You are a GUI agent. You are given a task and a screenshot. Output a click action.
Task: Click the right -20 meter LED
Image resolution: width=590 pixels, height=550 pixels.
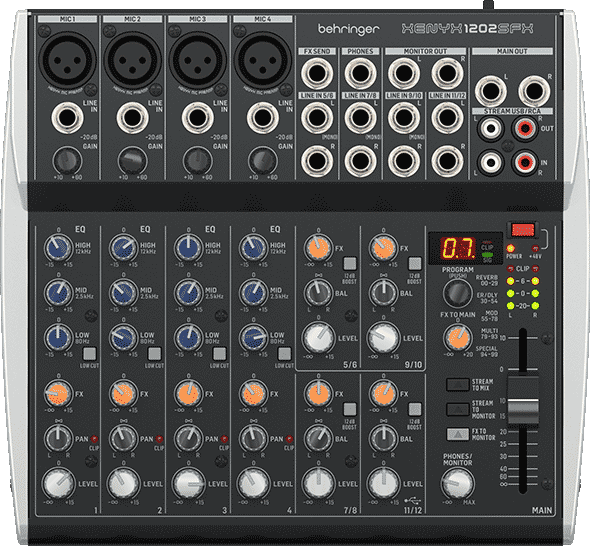(535, 306)
